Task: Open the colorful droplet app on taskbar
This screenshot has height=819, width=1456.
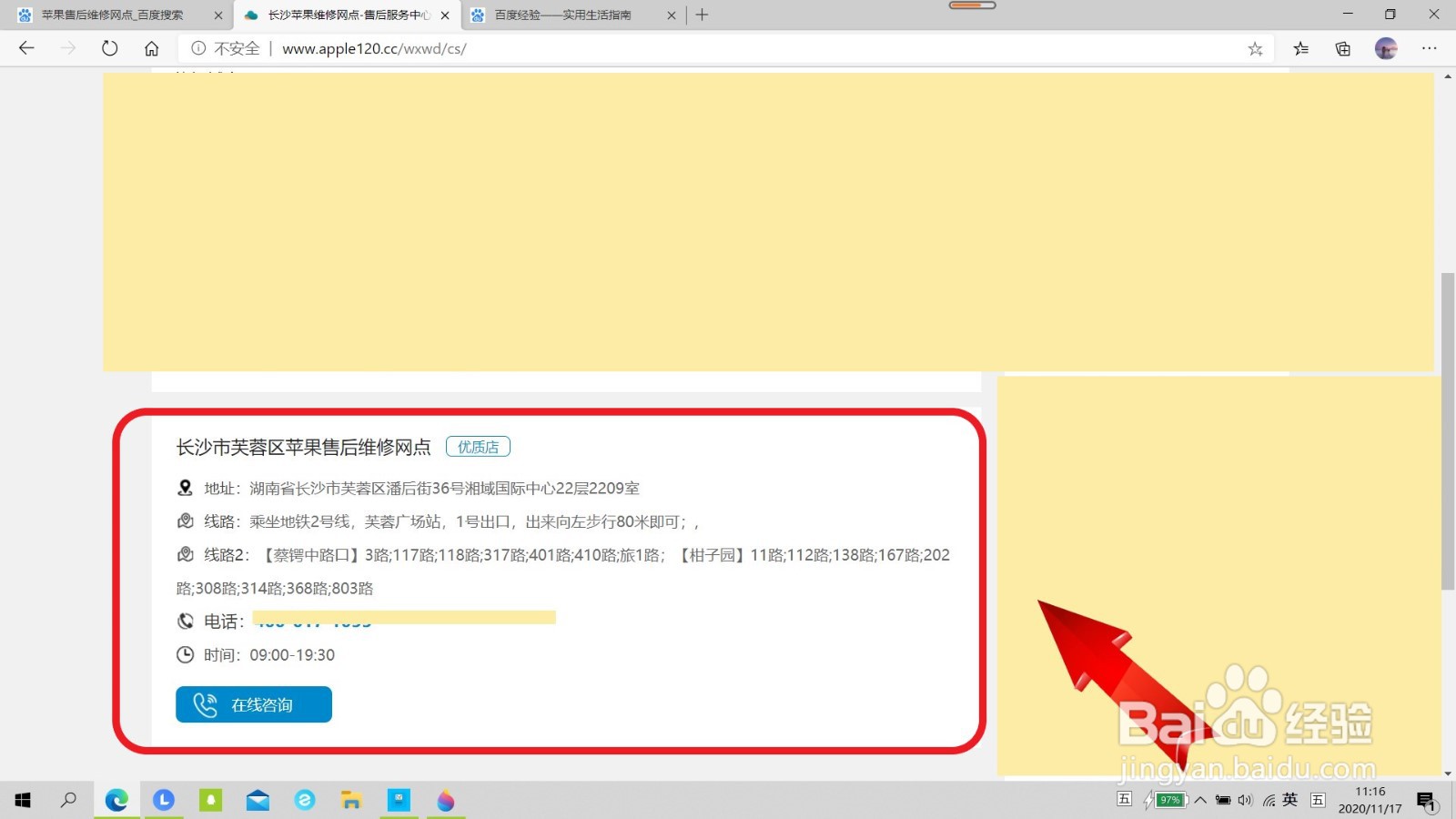Action: [446, 800]
